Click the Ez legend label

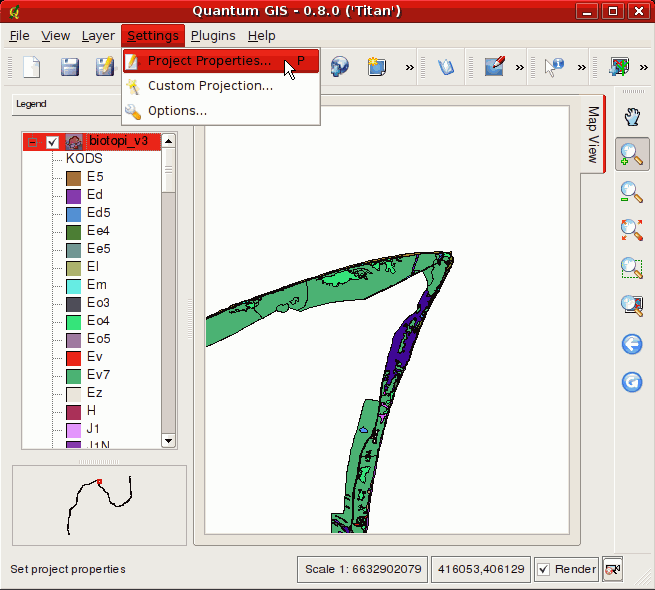coord(94,392)
